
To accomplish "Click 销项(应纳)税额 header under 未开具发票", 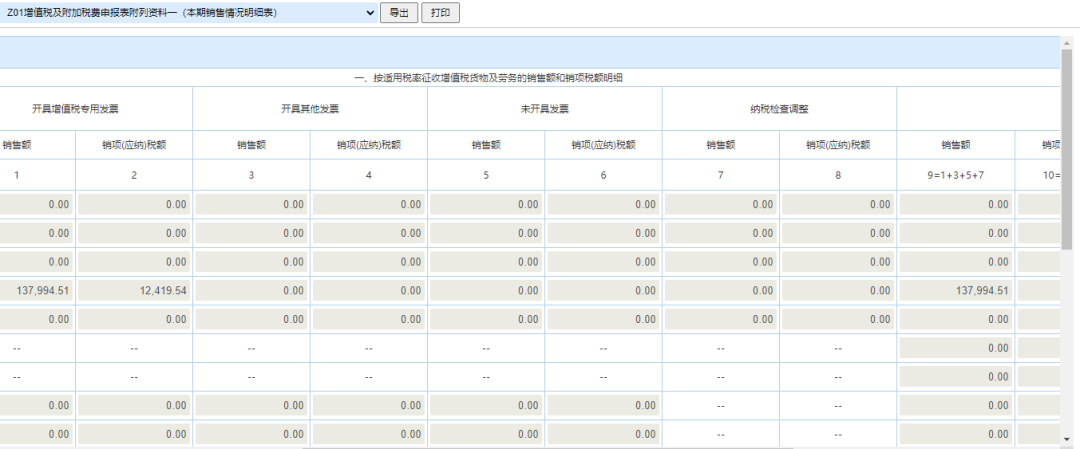I will click(603, 145).
